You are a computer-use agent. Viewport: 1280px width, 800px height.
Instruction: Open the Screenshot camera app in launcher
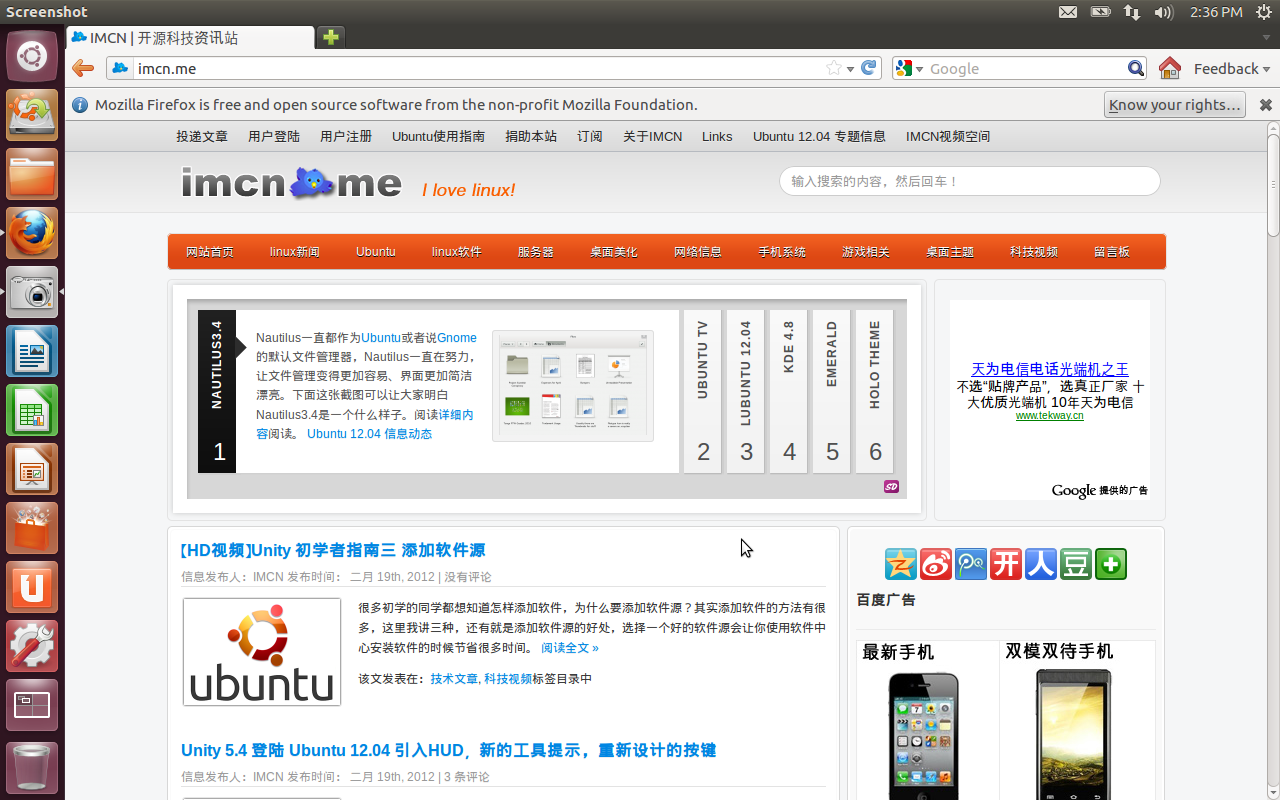click(x=32, y=292)
